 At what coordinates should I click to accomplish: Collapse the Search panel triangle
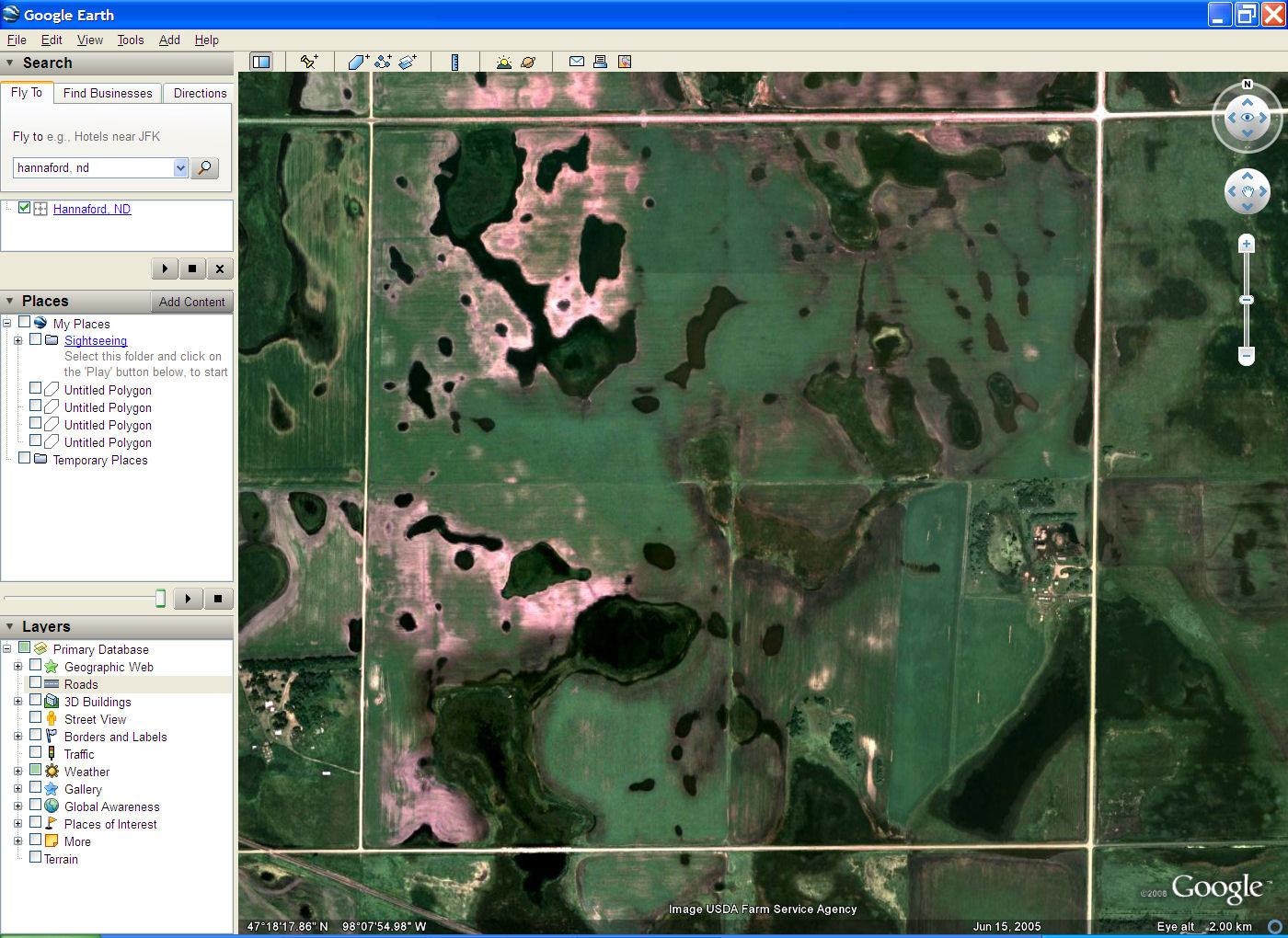point(10,63)
